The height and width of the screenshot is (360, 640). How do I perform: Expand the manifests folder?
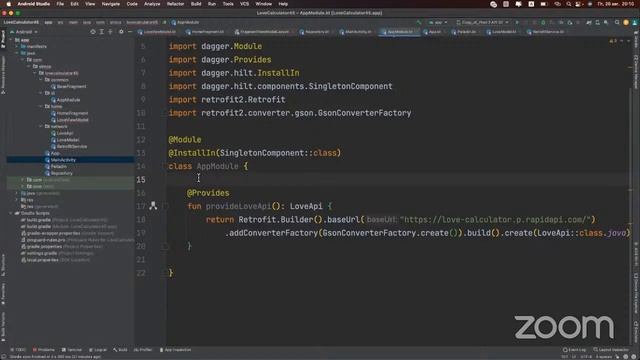[17, 47]
